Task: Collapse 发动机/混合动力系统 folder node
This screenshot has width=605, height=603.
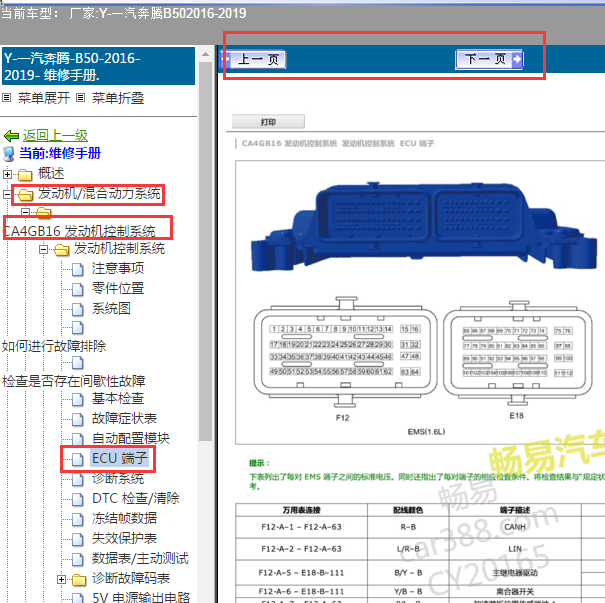Action: tap(7, 194)
